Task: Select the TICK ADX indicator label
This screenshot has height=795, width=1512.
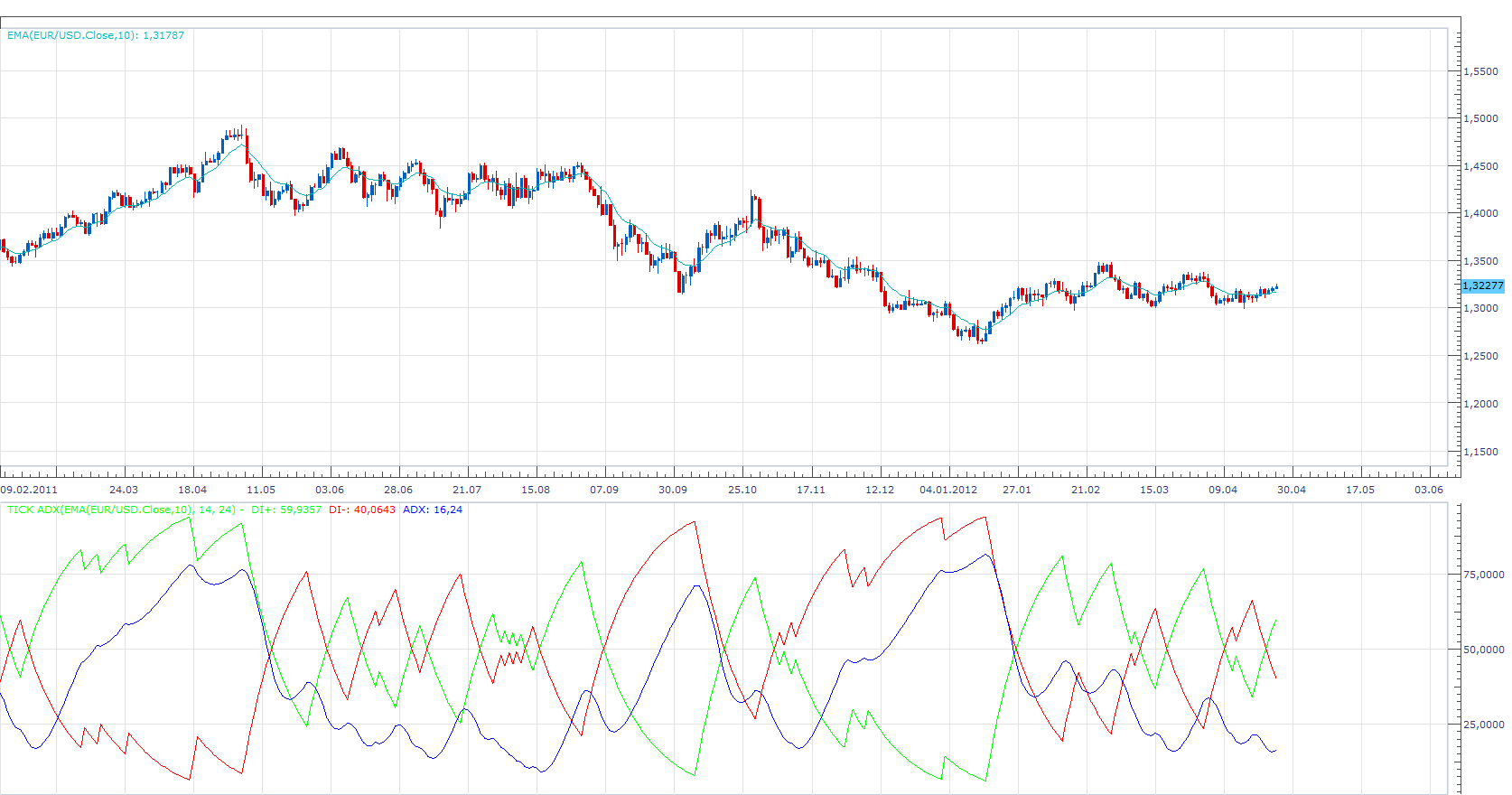Action: click(x=122, y=510)
